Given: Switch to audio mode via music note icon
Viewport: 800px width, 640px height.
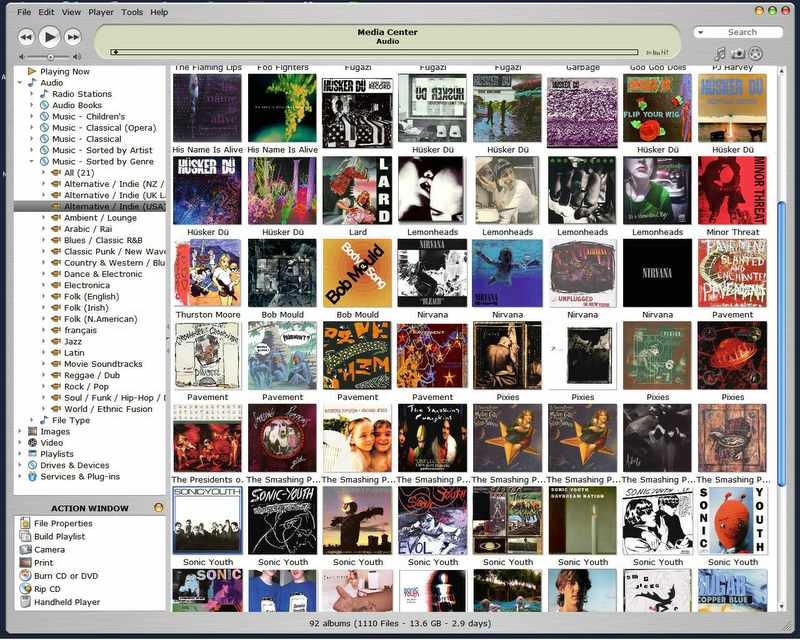Looking at the screenshot, I should coord(720,53).
